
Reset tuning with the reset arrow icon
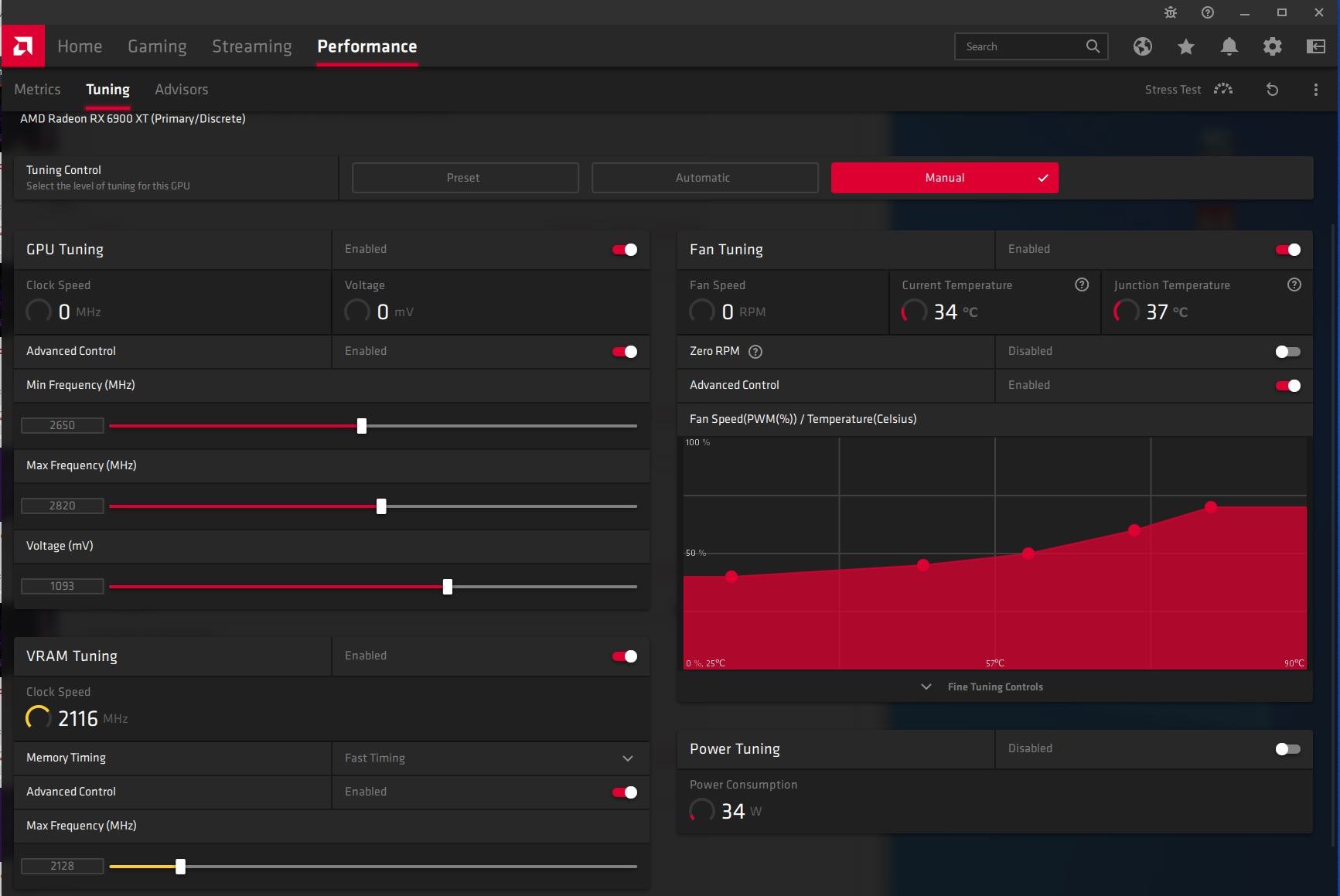[1272, 90]
